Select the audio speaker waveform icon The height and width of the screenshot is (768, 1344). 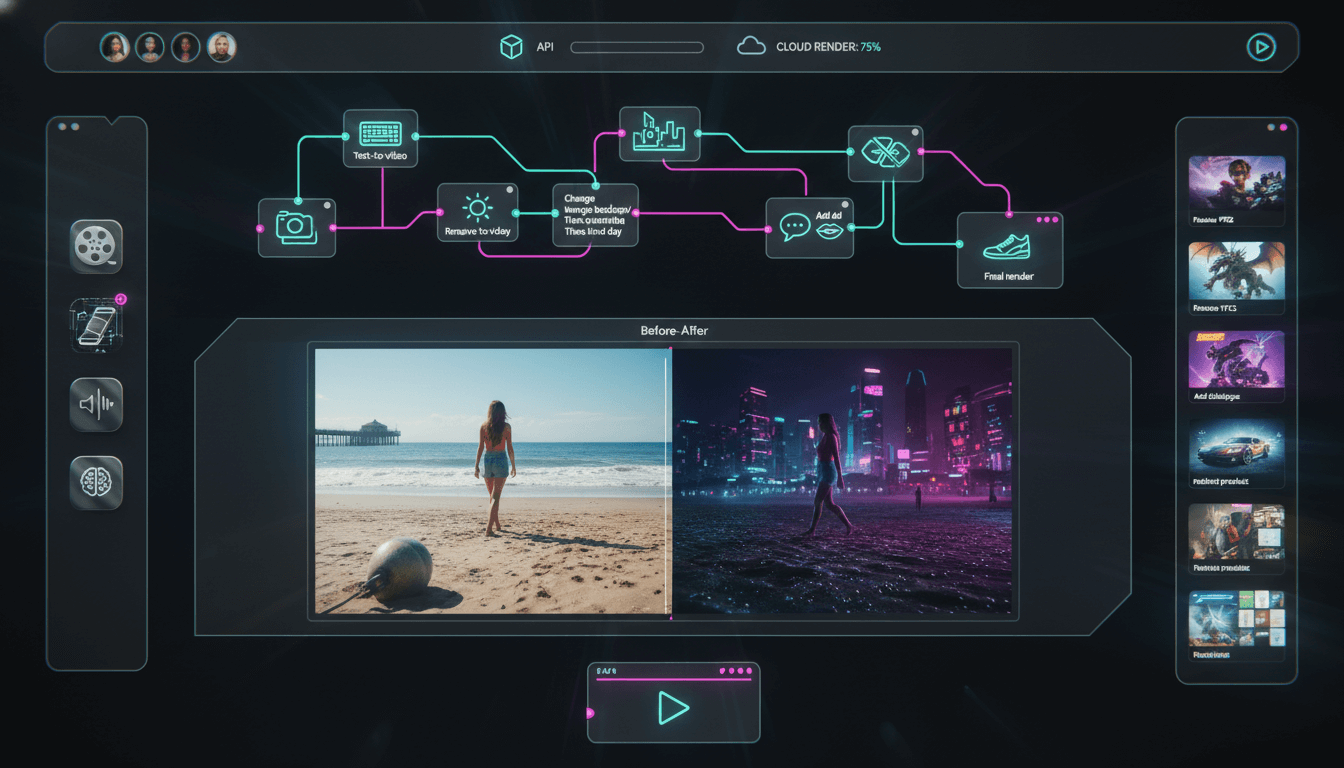96,404
